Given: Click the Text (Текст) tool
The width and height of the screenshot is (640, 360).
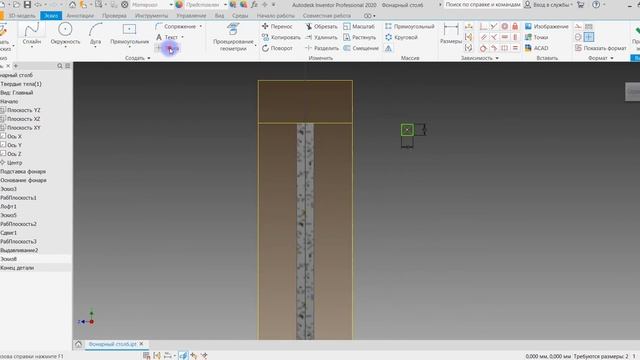Looking at the screenshot, I should click(x=167, y=37).
